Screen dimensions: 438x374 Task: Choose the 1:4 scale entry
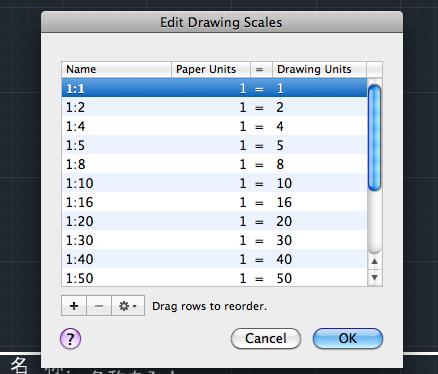tap(214, 126)
